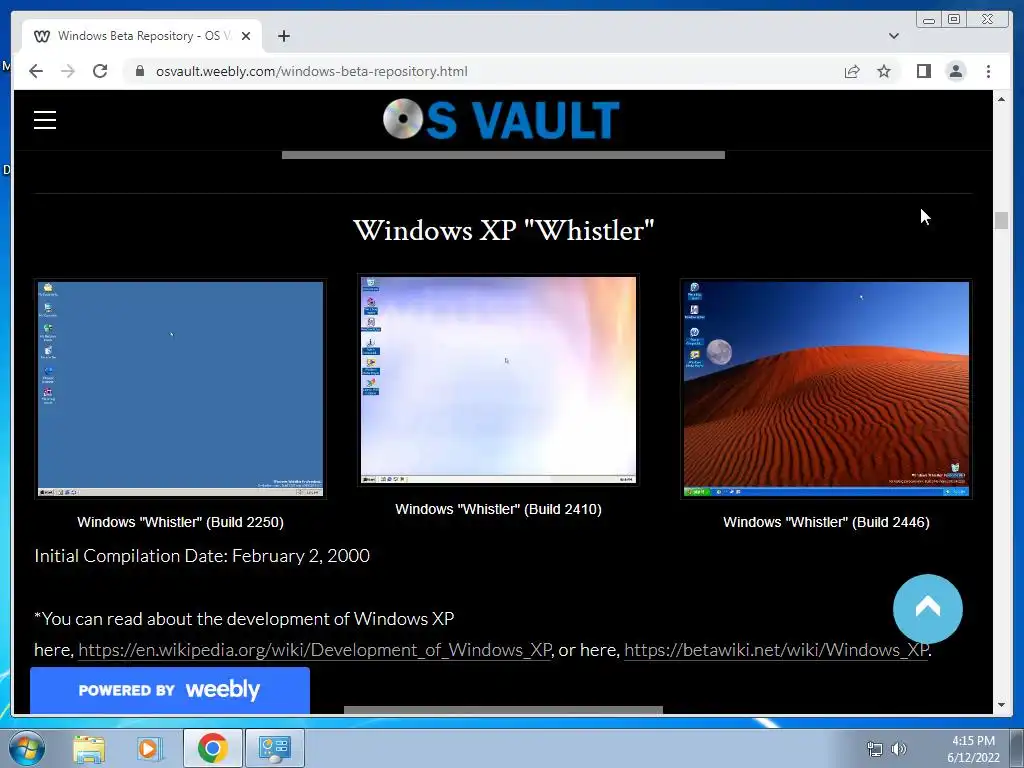Open the network tray icon
Viewport: 1024px width, 768px height.
[x=874, y=749]
